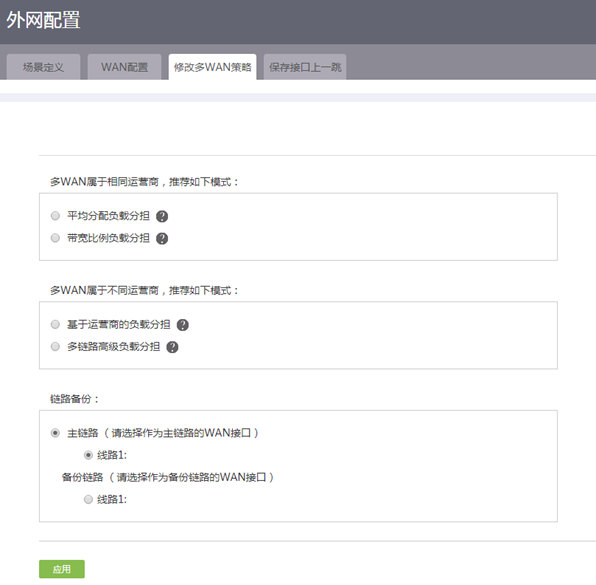
Task: Click the 外网配置 page title
Action: click(x=43, y=20)
